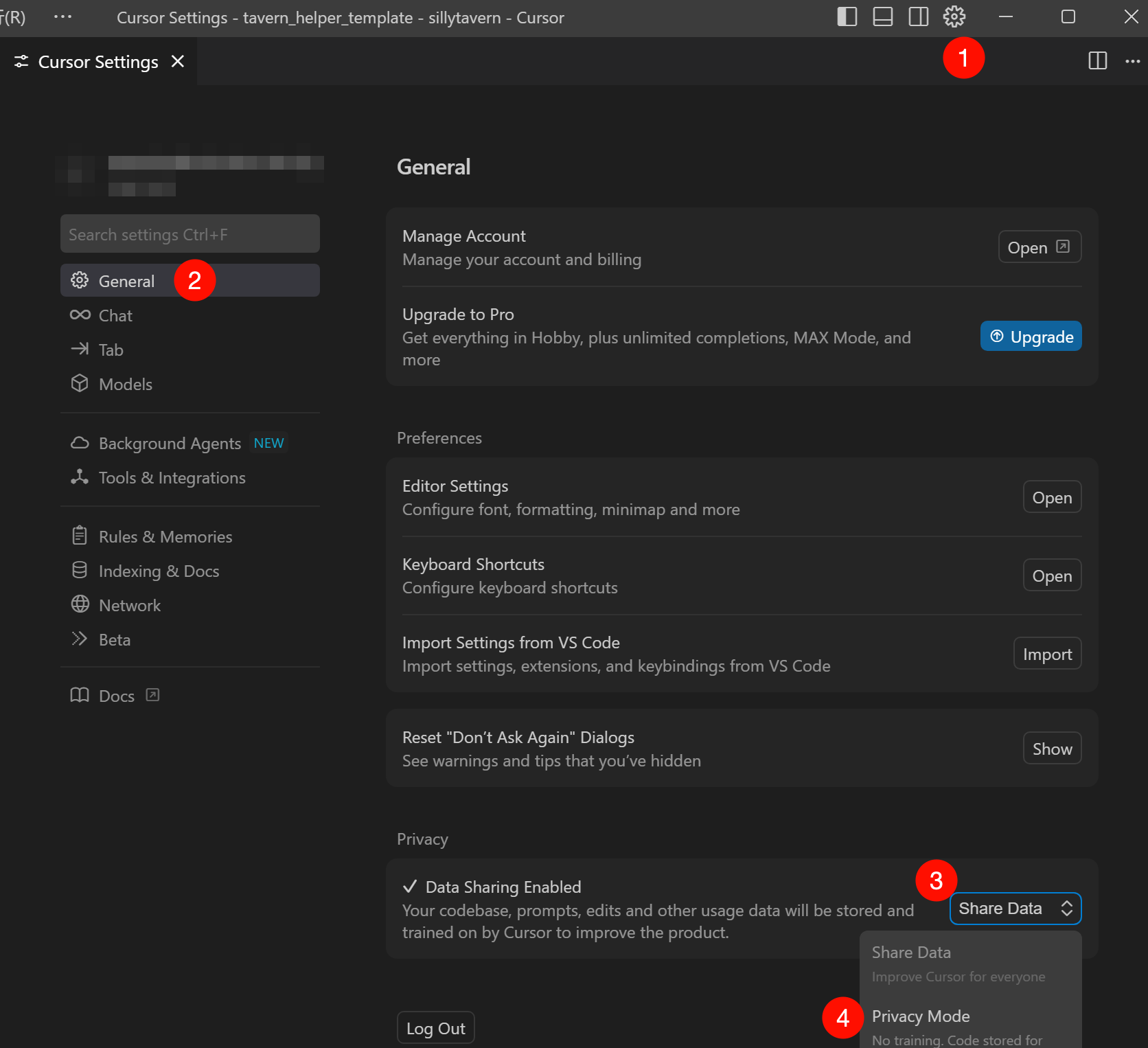
Task: Click the General gear icon in sidebar
Action: click(80, 280)
